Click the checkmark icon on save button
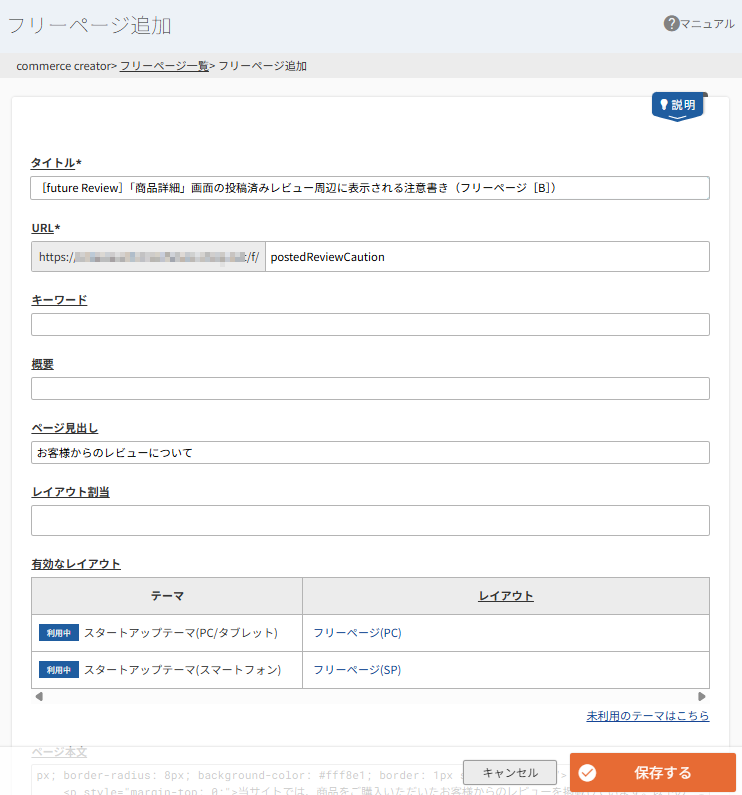The image size is (742, 795). 588,773
